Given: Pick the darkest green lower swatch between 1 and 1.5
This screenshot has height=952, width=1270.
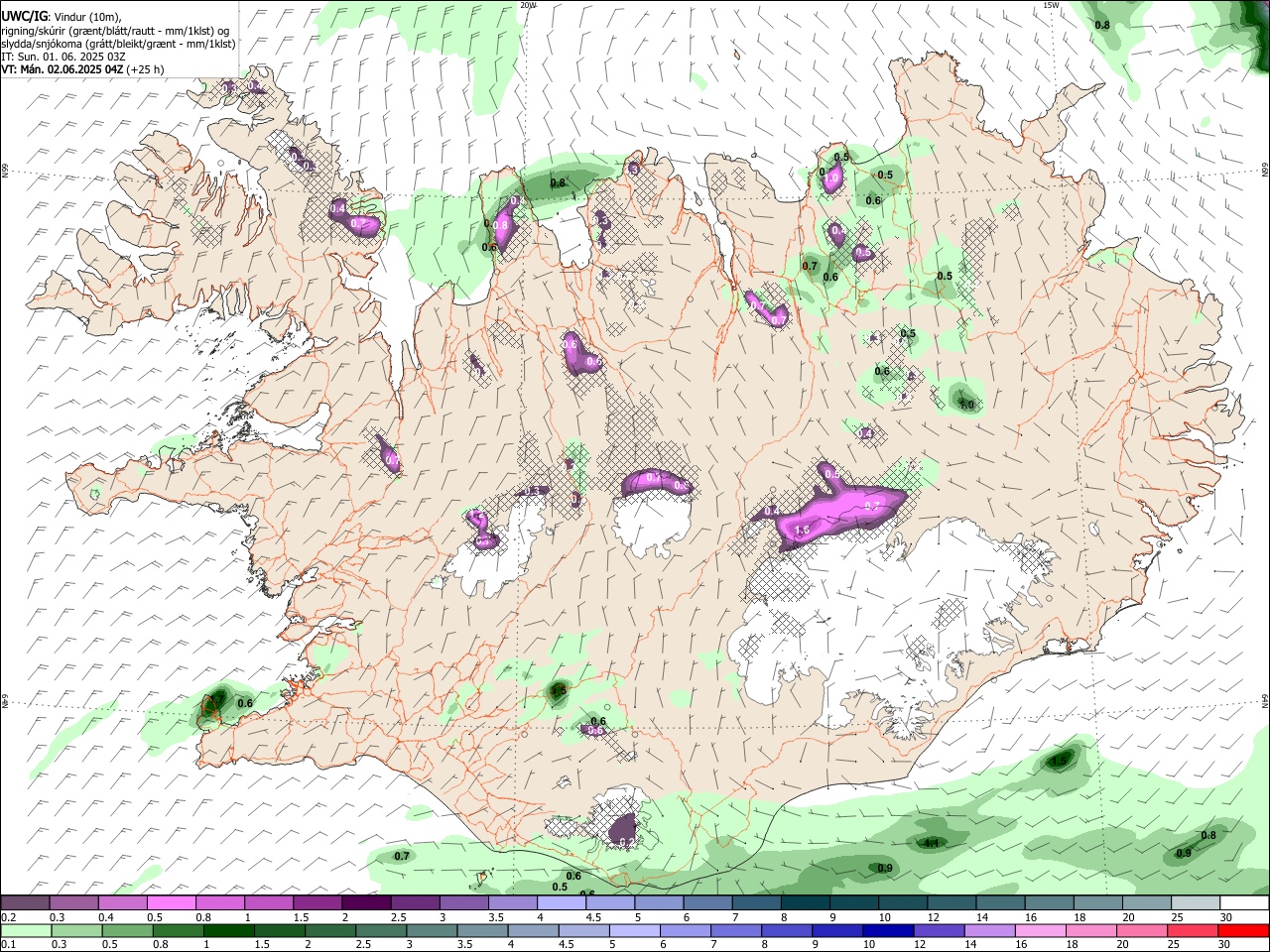Looking at the screenshot, I should point(229,930).
